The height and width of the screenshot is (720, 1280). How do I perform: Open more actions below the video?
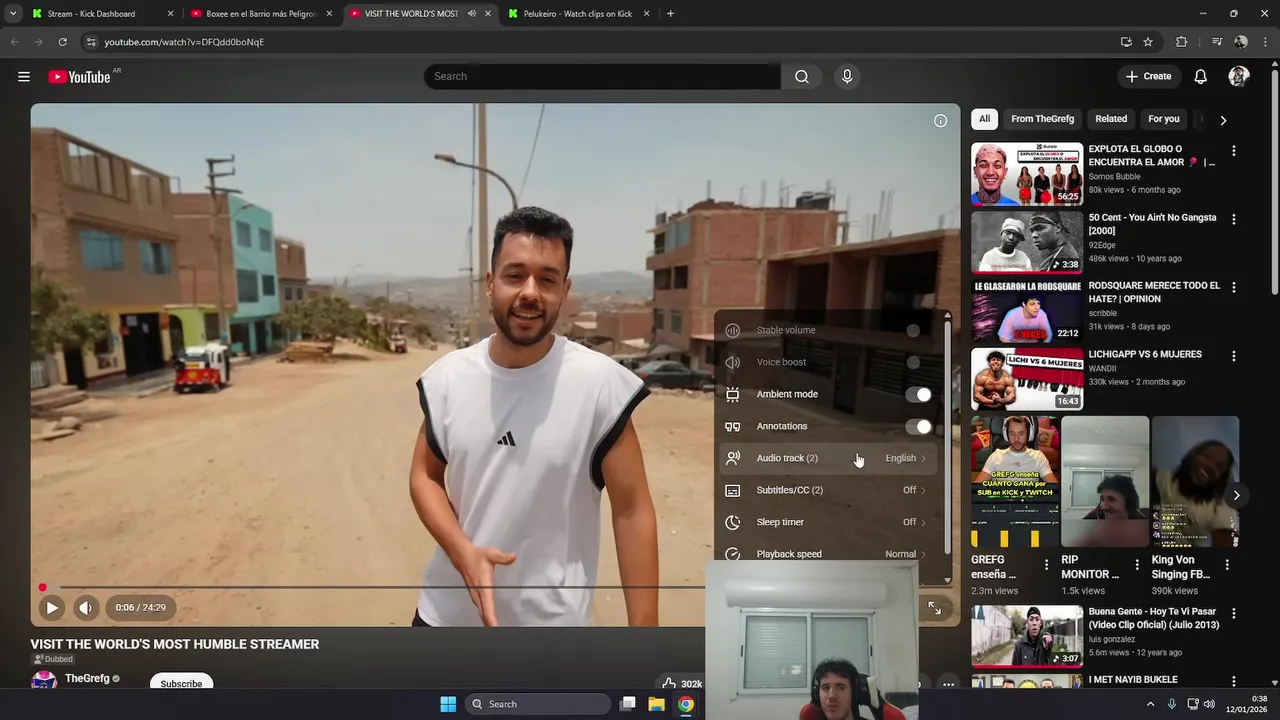click(948, 684)
